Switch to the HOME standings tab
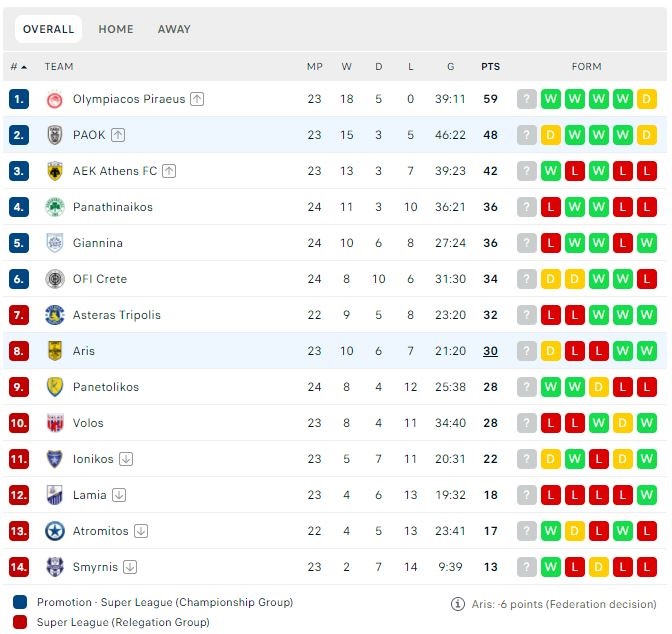Image resolution: width=672 pixels, height=634 pixels. [x=116, y=29]
